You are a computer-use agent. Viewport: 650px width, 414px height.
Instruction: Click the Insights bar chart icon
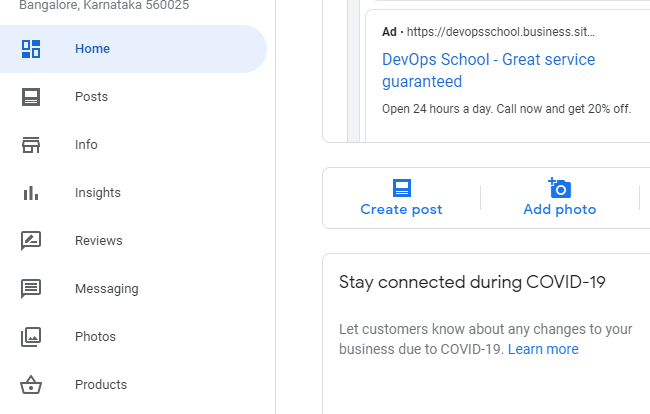pos(31,193)
